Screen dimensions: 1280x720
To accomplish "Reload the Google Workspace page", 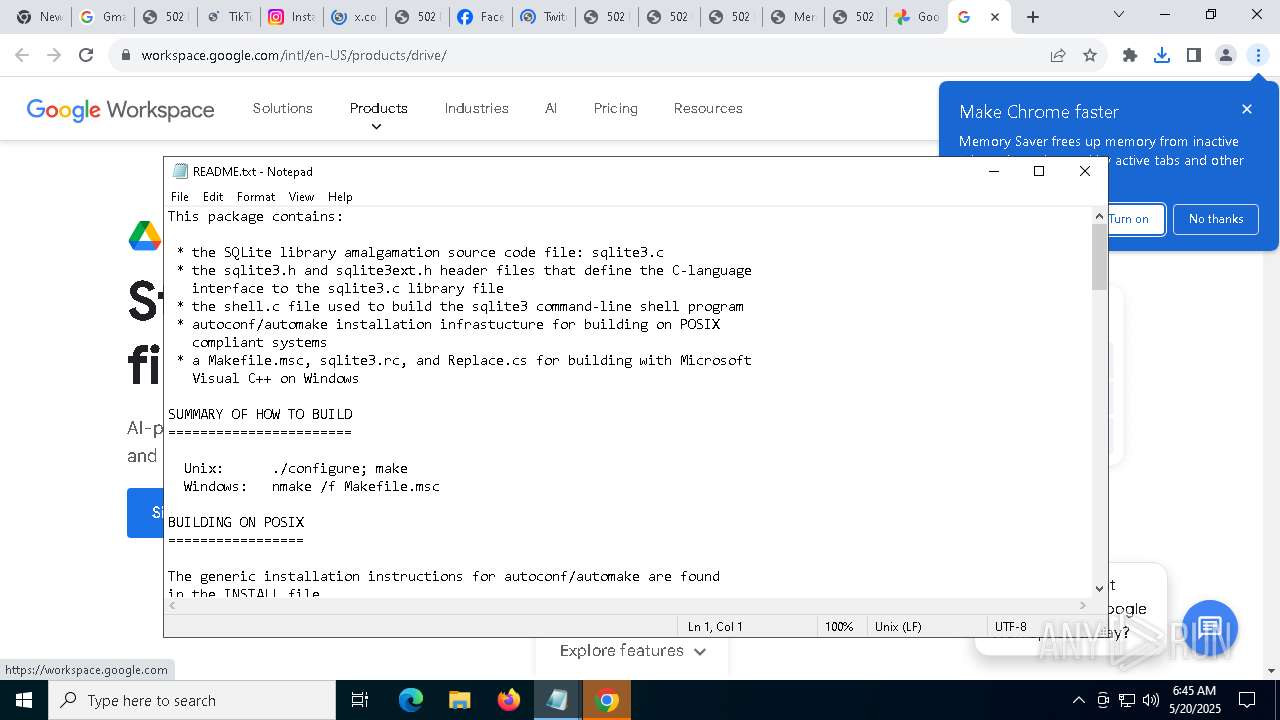I will coord(86,55).
